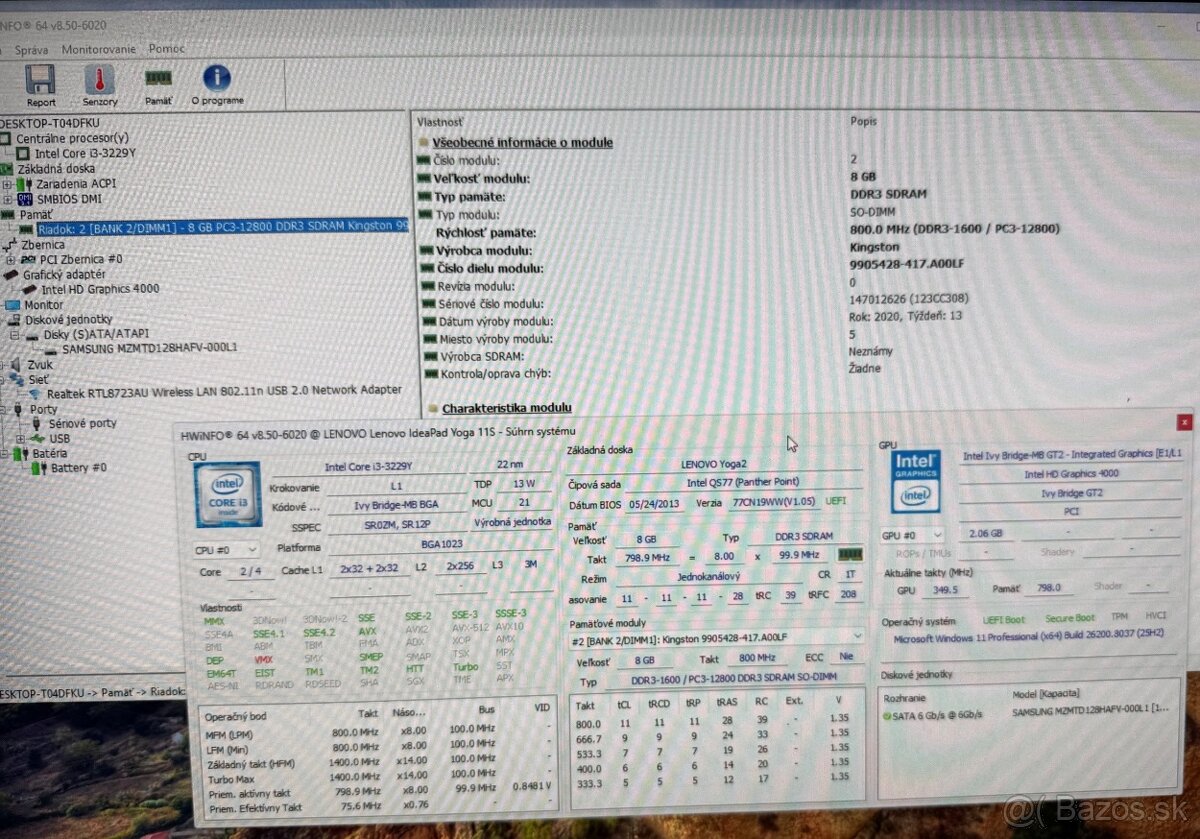Open the Monitorovanie menu

pos(98,48)
